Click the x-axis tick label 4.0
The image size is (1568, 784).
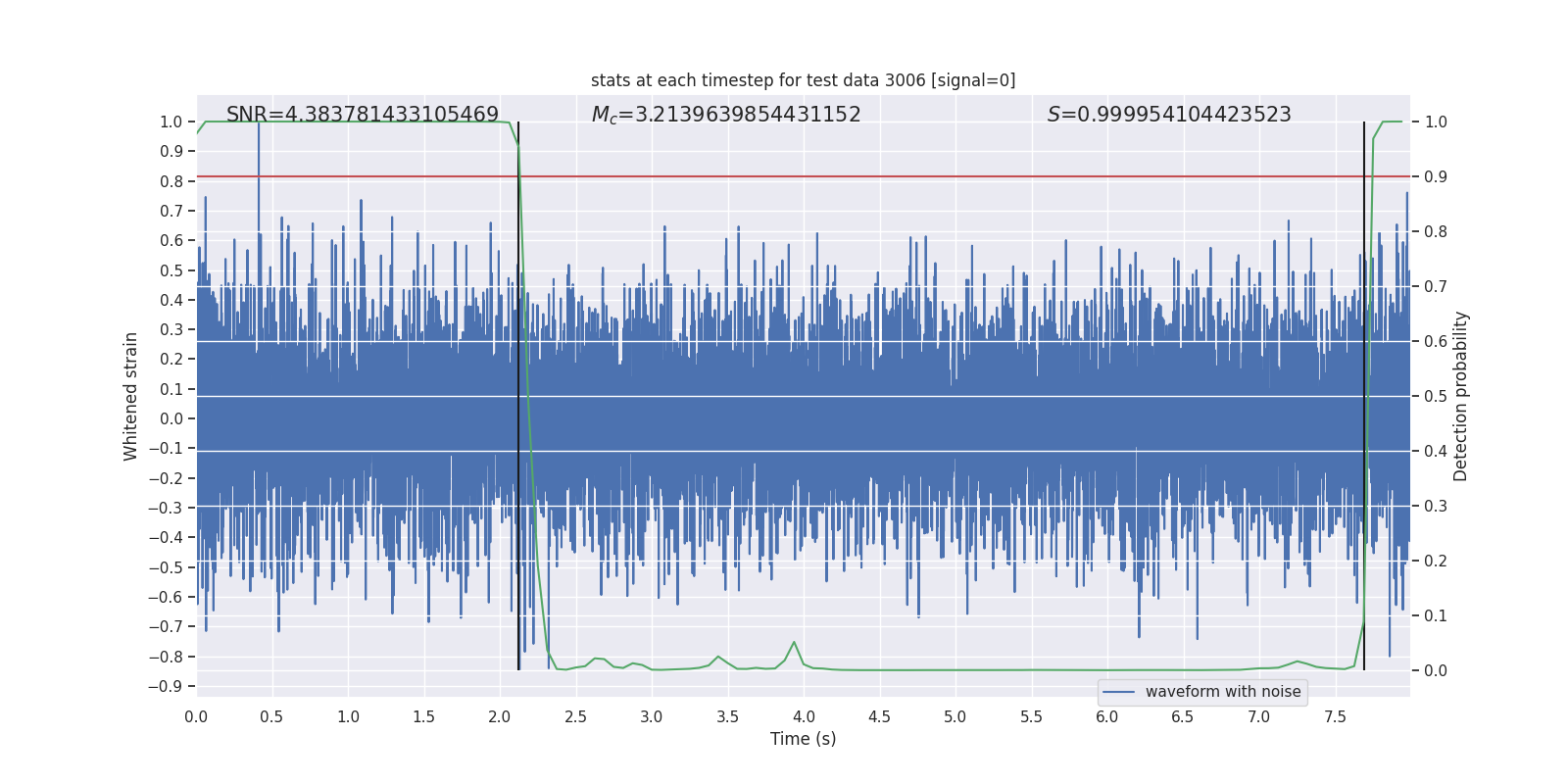803,716
